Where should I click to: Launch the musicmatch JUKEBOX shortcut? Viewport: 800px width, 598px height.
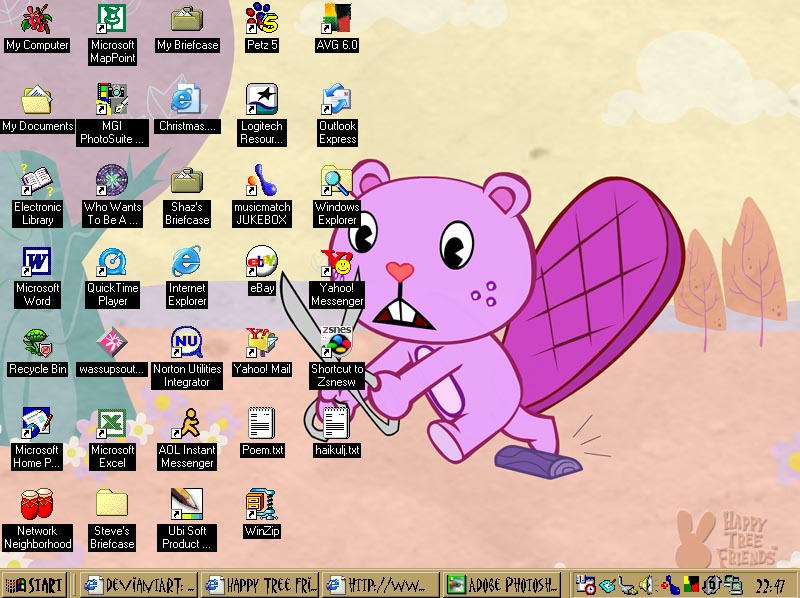click(262, 180)
